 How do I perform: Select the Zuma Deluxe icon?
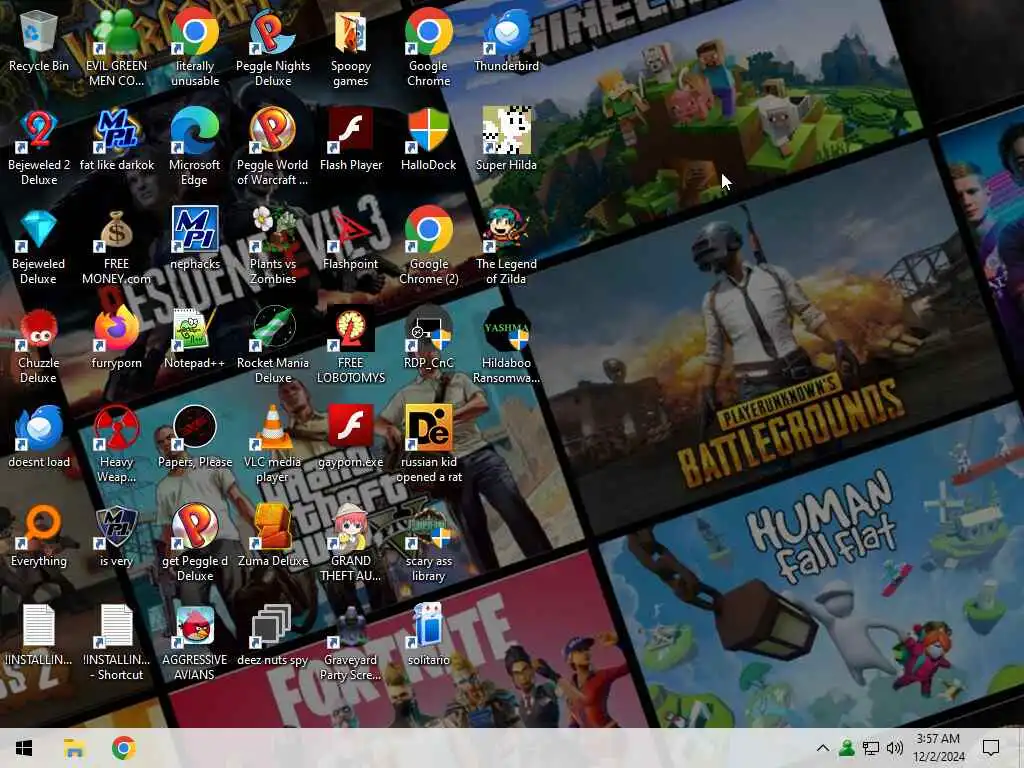pos(273,528)
